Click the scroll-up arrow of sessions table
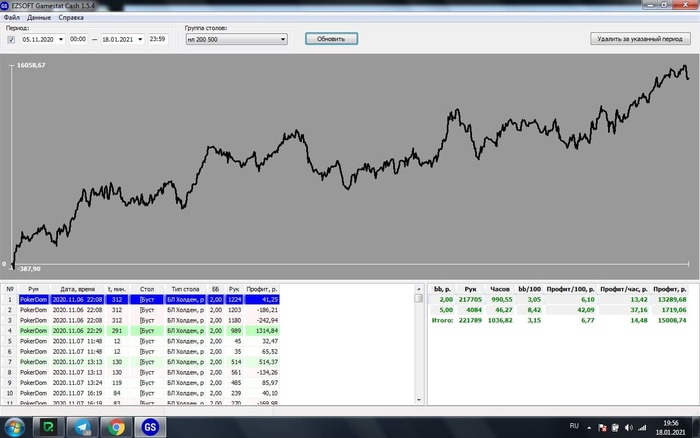This screenshot has height=438, width=700. point(419,289)
